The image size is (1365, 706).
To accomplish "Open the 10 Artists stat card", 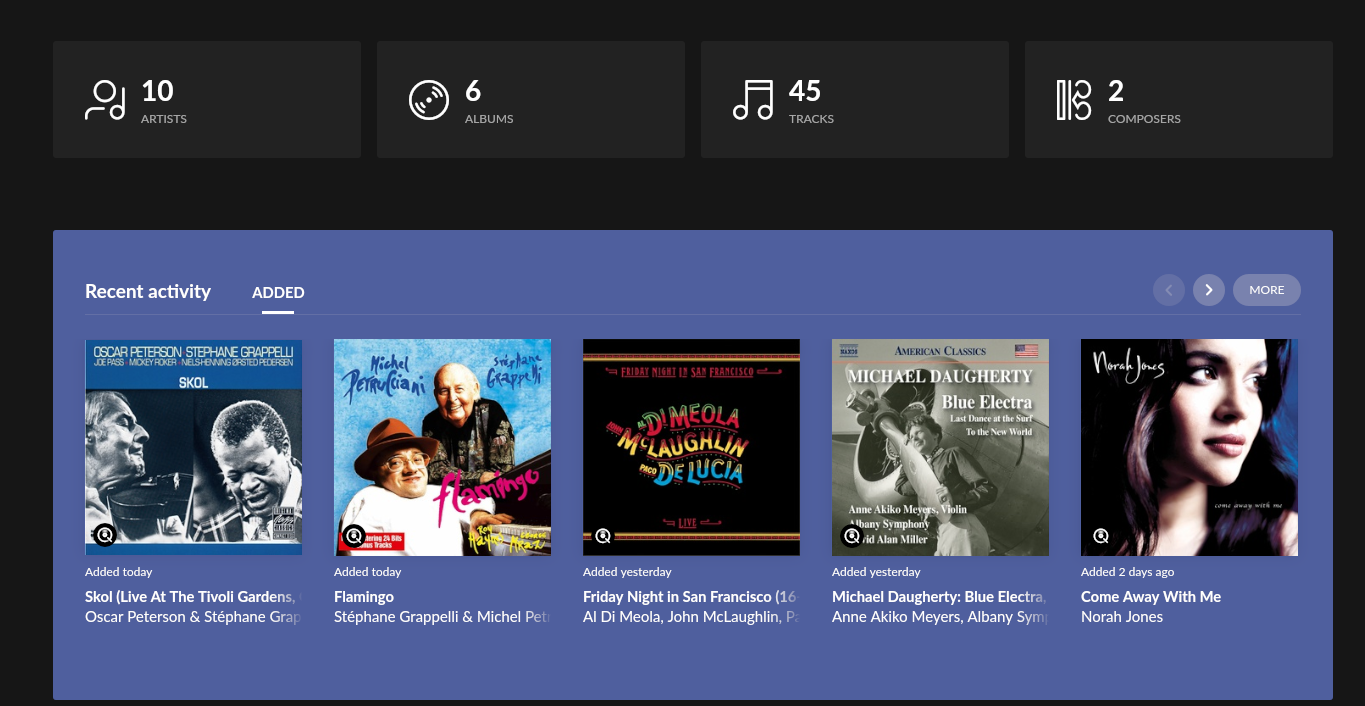I will 207,100.
